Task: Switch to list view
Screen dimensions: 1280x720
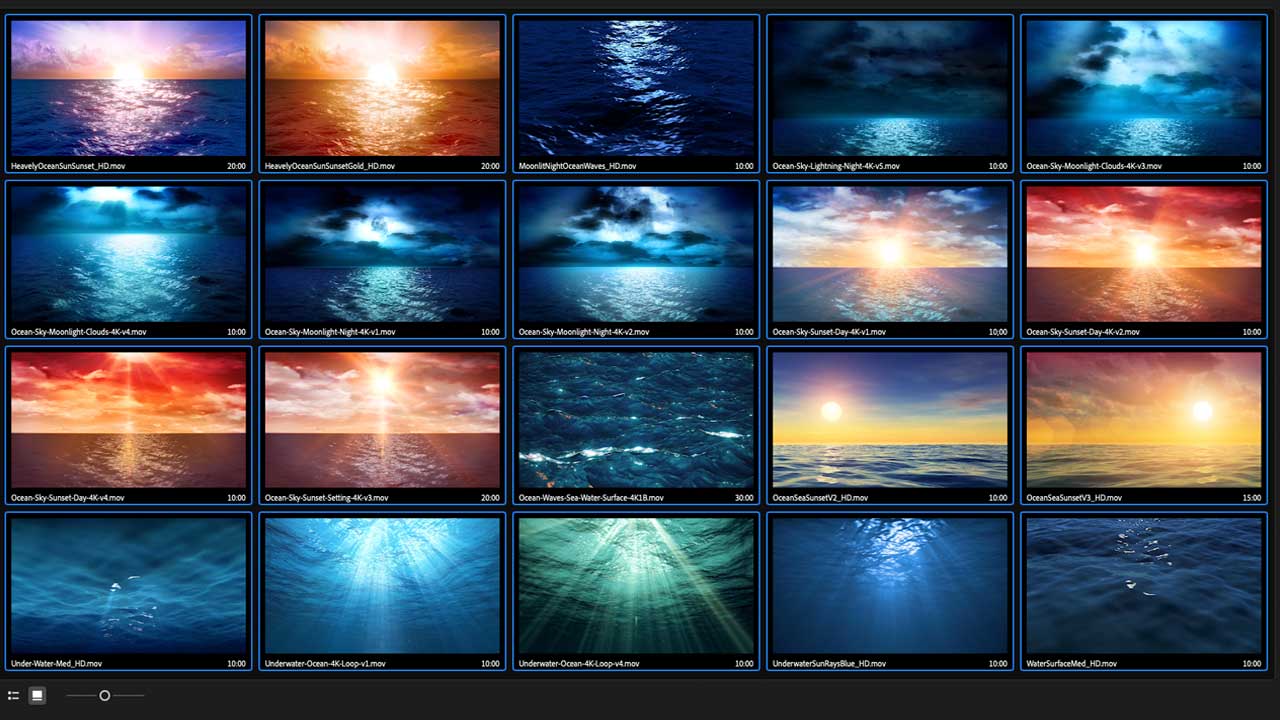Action: pos(13,695)
